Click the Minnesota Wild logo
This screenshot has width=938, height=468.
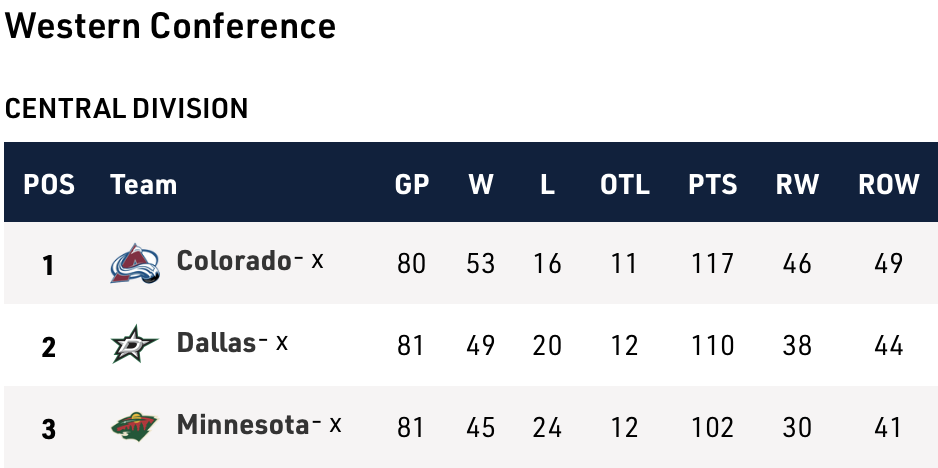tap(135, 427)
